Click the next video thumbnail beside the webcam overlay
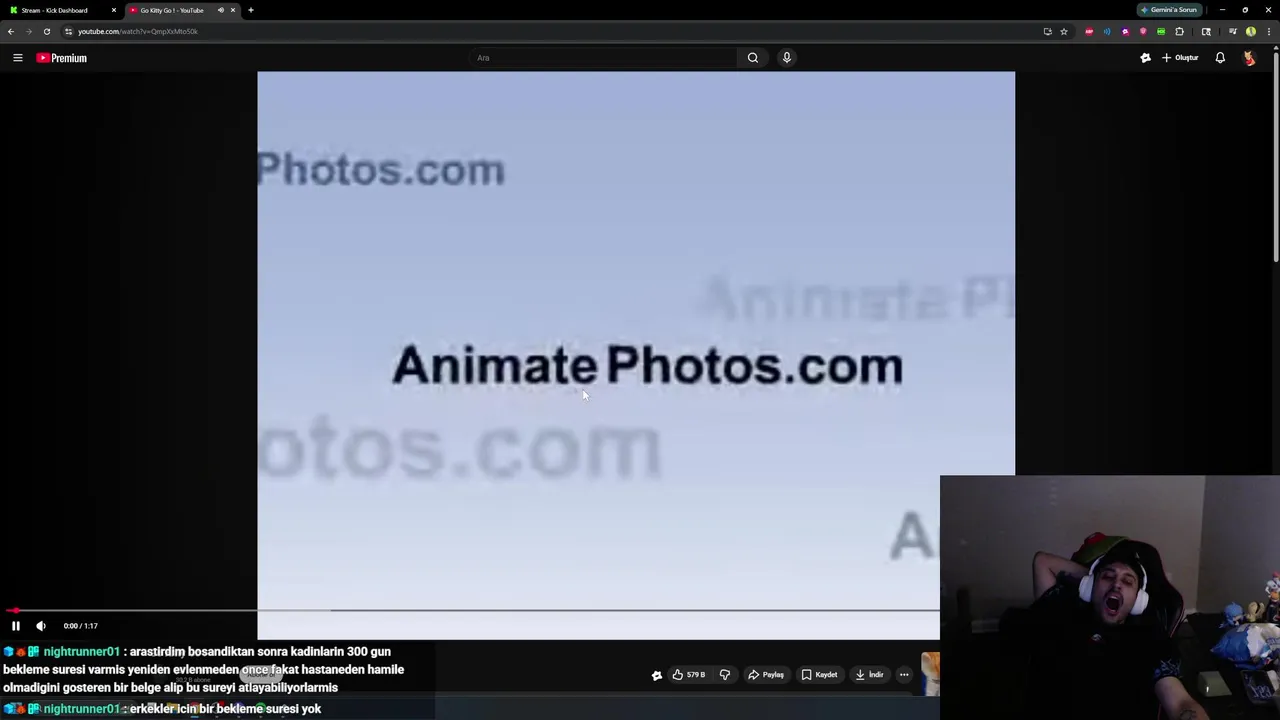The height and width of the screenshot is (720, 1280). coord(931,674)
